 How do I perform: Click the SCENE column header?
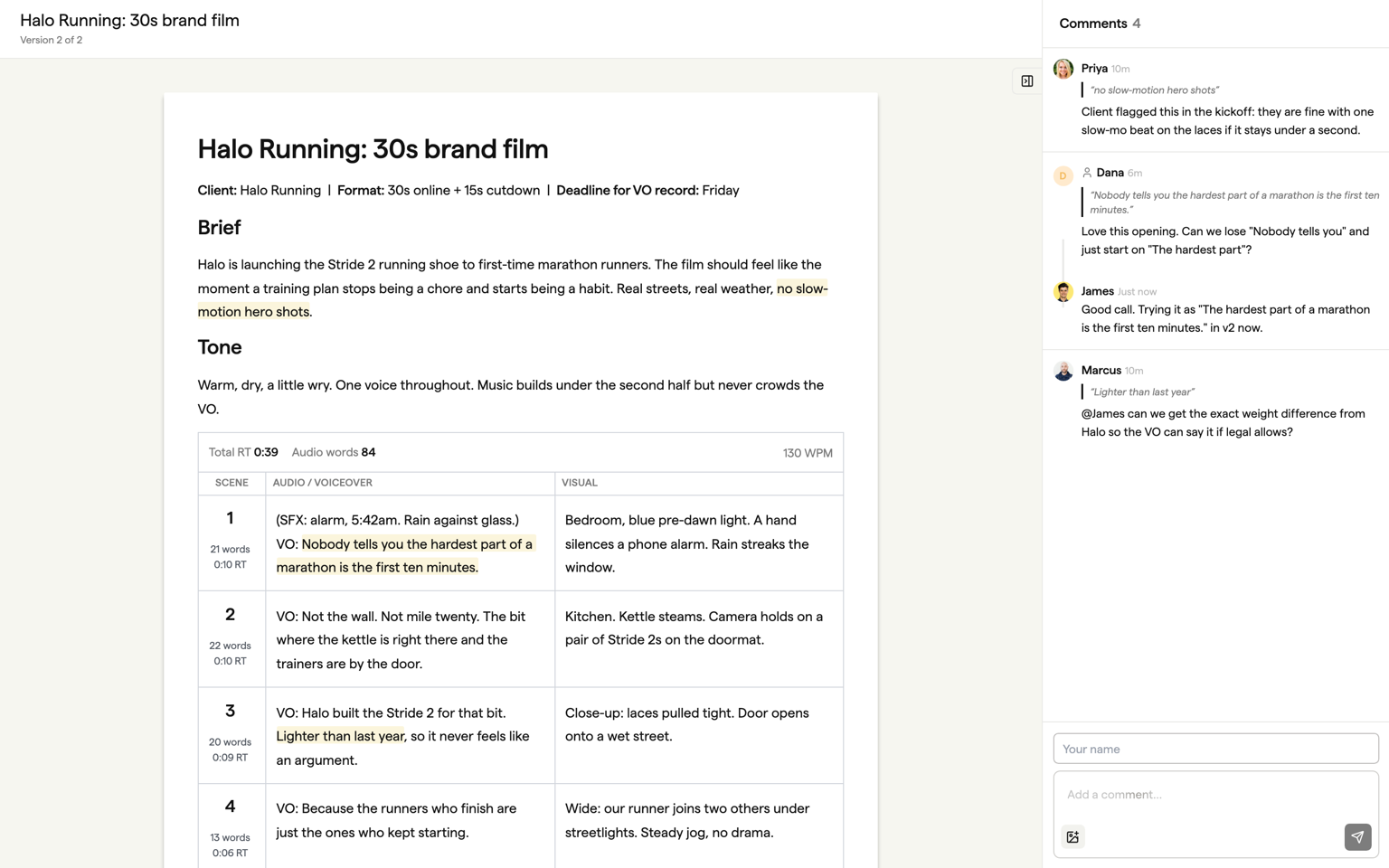point(231,483)
